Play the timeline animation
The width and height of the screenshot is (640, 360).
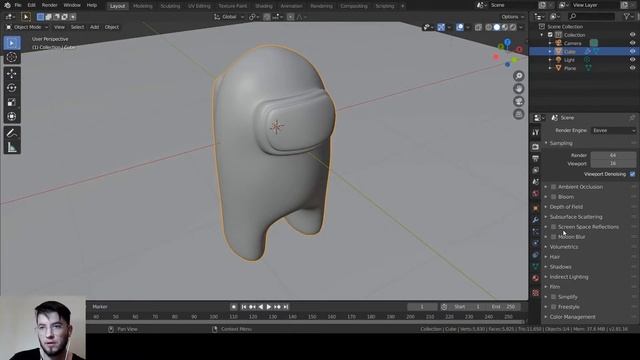pos(269,307)
